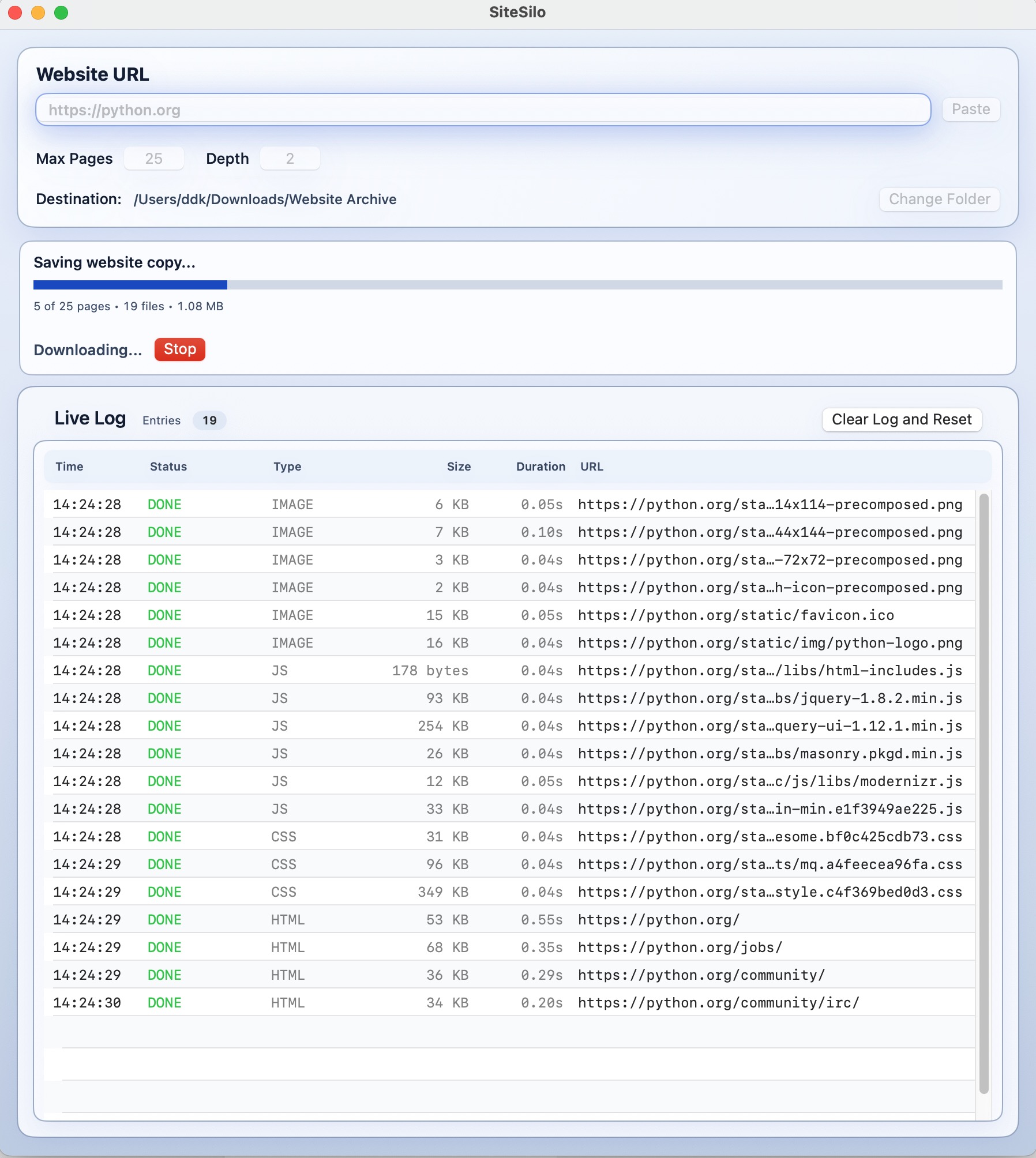Click the Max Pages field

click(x=153, y=159)
